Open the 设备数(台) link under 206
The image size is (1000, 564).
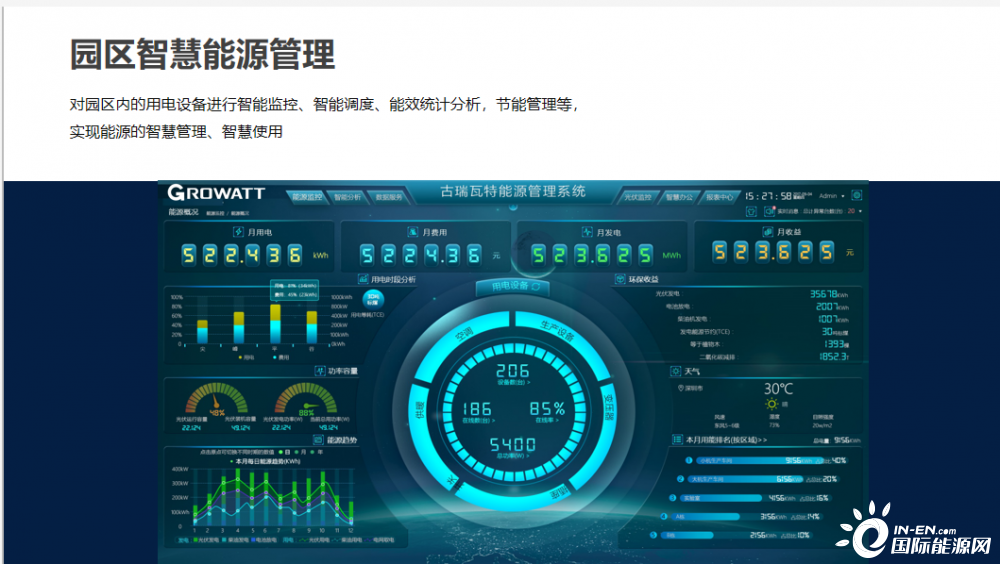(x=513, y=382)
